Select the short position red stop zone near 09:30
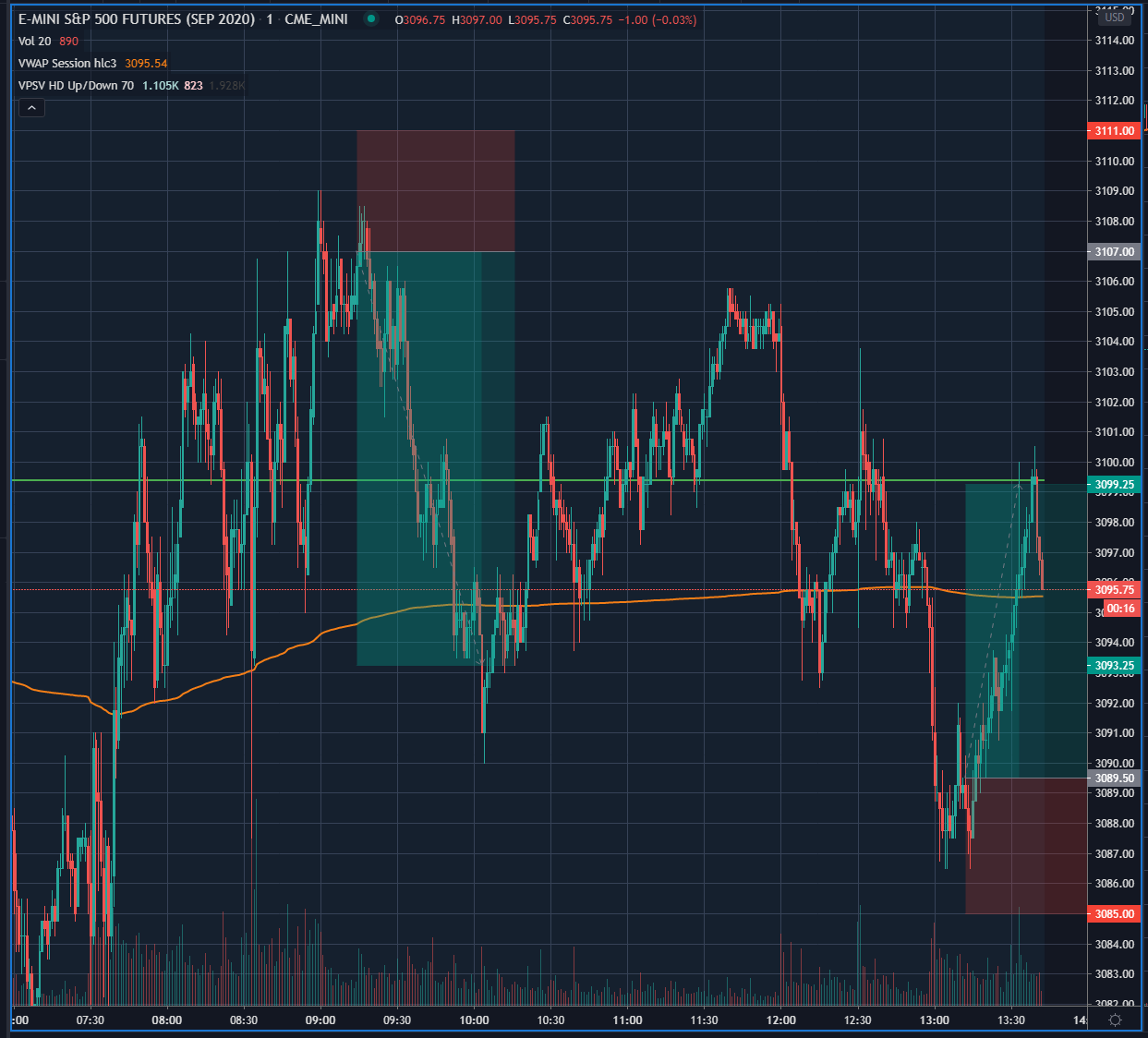 pos(436,191)
